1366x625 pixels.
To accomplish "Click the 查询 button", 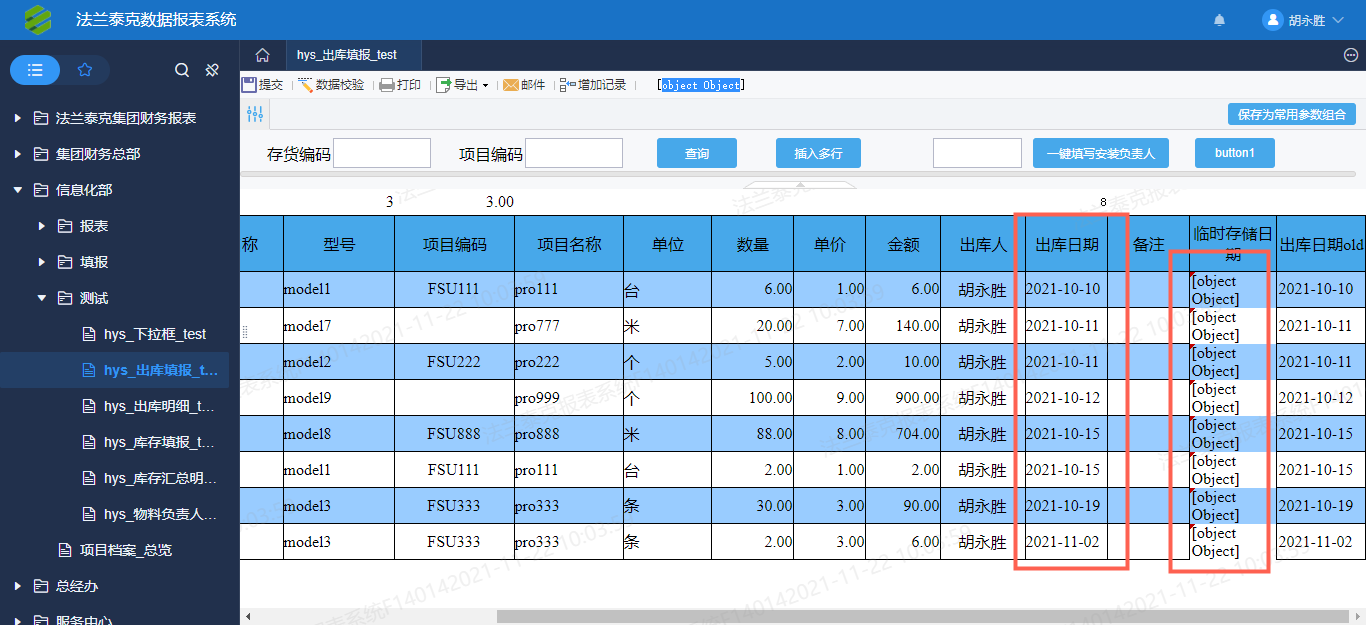I will (697, 153).
